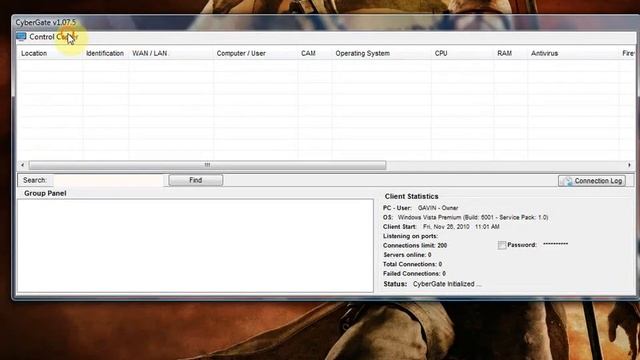Click the 'Servers online: 0' text
640x360 pixels.
pyautogui.click(x=407, y=255)
